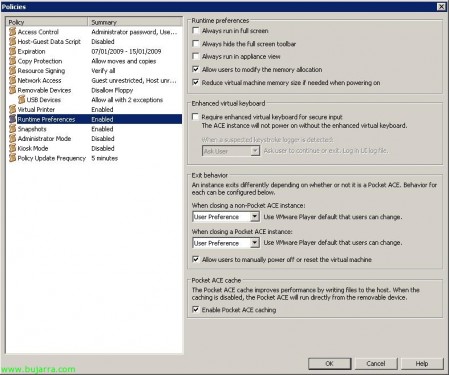The height and width of the screenshot is (375, 449).
Task: Select the Access Control policy row
Action: coord(95,32)
